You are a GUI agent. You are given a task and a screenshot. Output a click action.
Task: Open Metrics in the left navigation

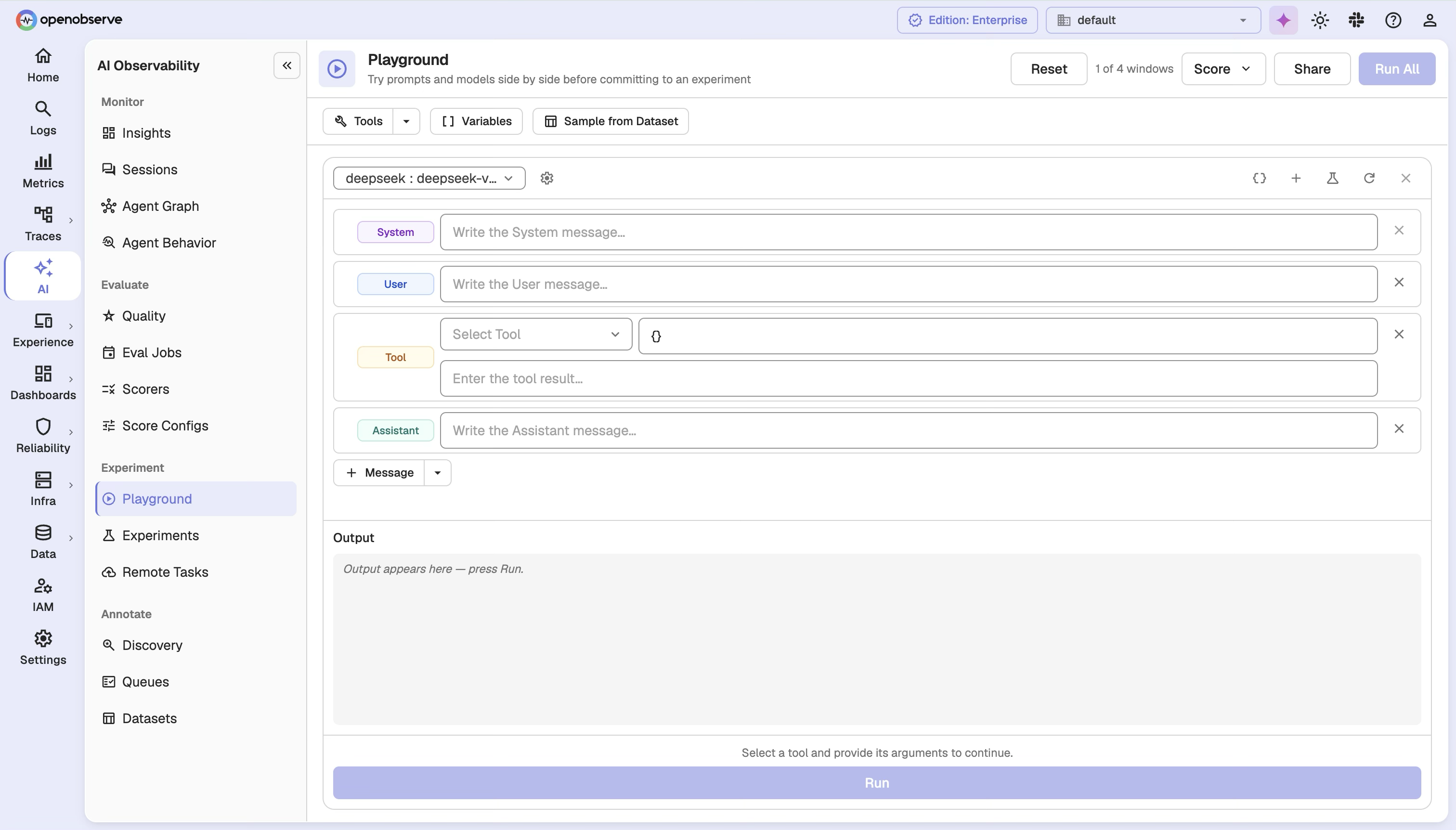[43, 171]
